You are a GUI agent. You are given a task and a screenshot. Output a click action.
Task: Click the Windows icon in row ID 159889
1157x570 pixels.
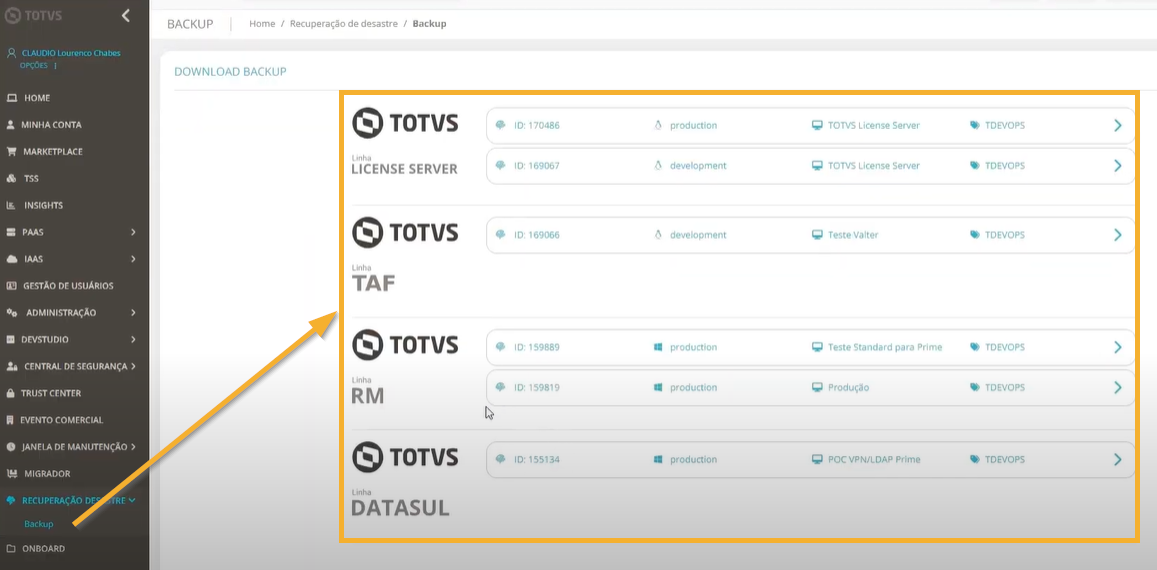pos(657,347)
